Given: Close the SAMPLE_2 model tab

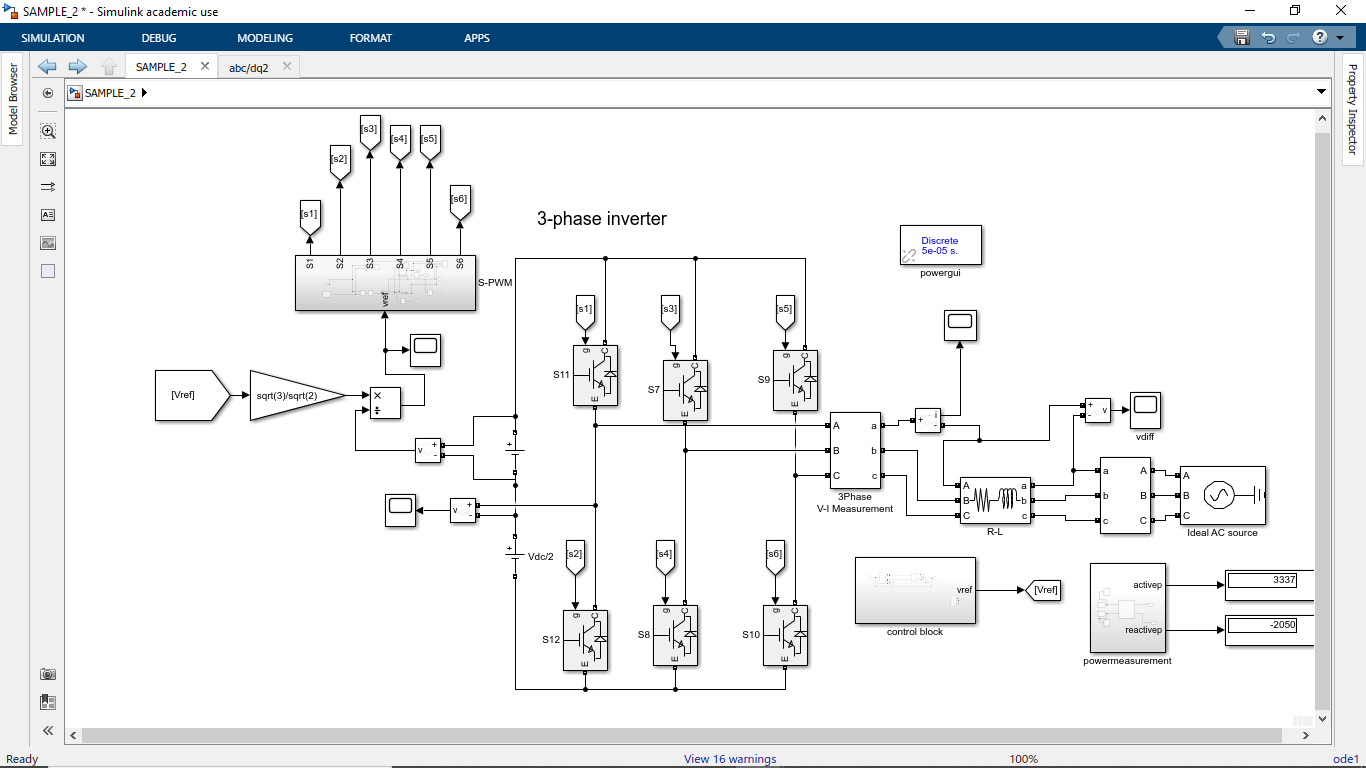Looking at the screenshot, I should point(205,66).
